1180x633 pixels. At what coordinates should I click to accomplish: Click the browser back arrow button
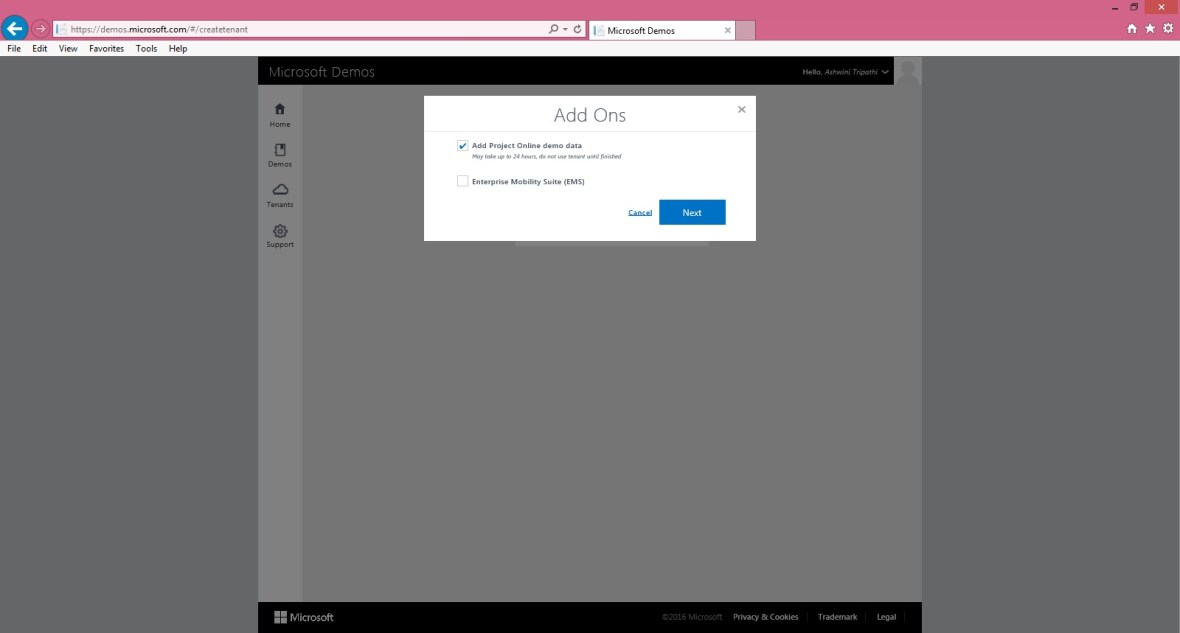coord(15,29)
